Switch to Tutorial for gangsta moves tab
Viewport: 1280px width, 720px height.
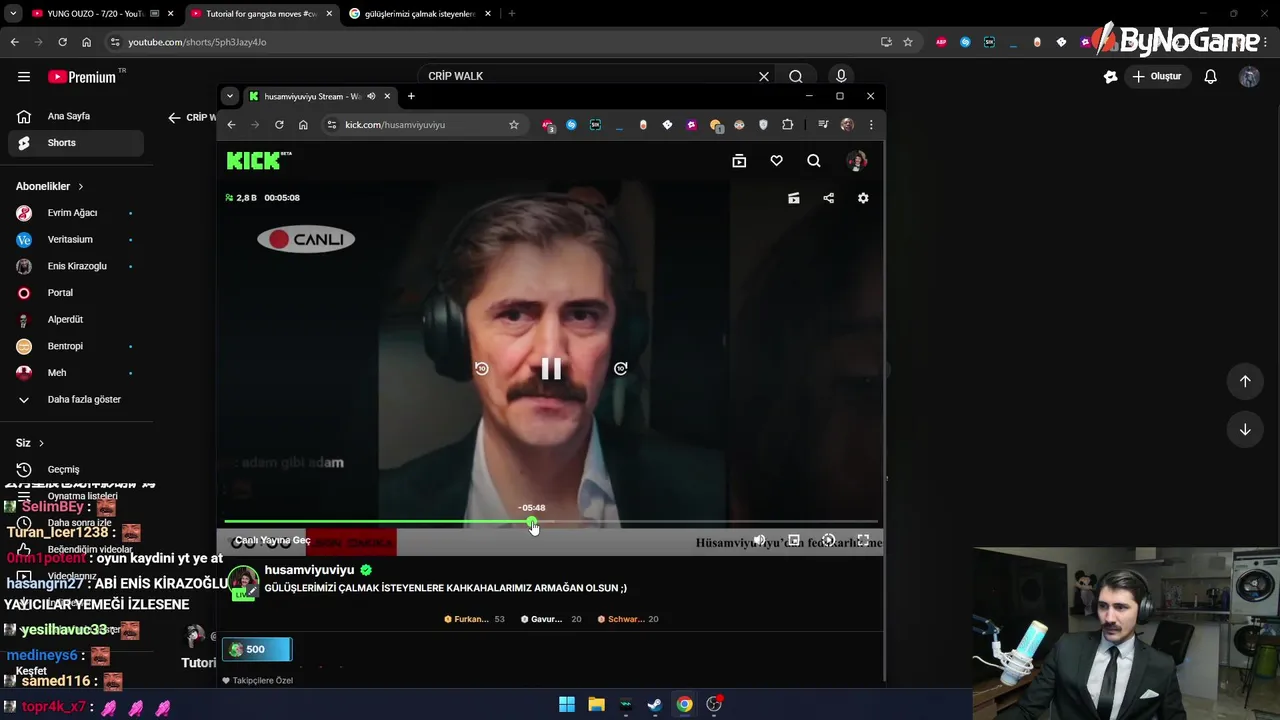(261, 14)
